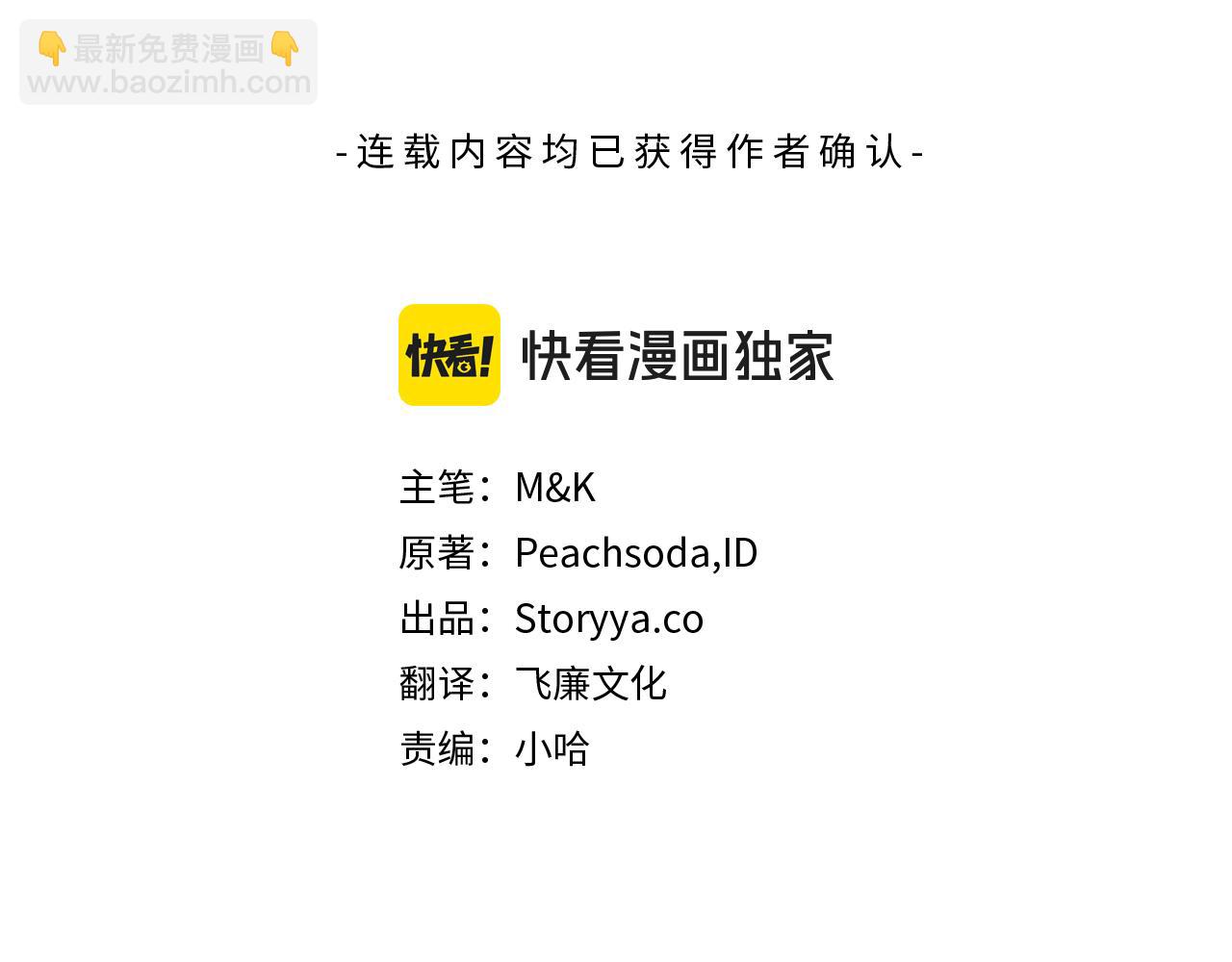Click the 主笔 label
The image size is (1232, 962).
(x=438, y=487)
